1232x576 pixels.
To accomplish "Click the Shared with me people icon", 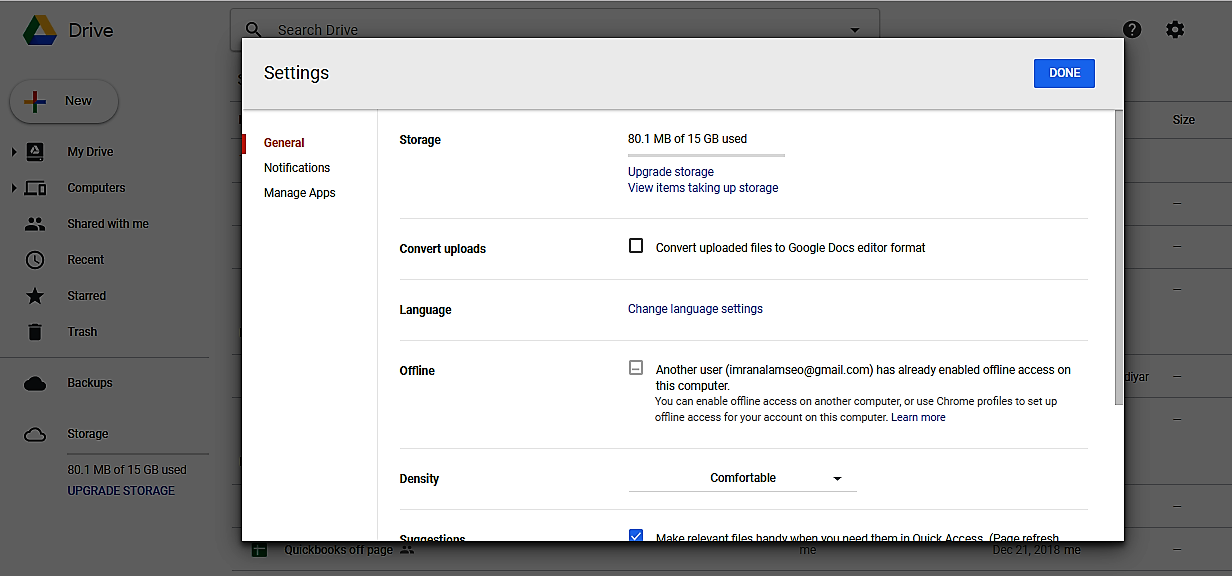I will tap(35, 224).
